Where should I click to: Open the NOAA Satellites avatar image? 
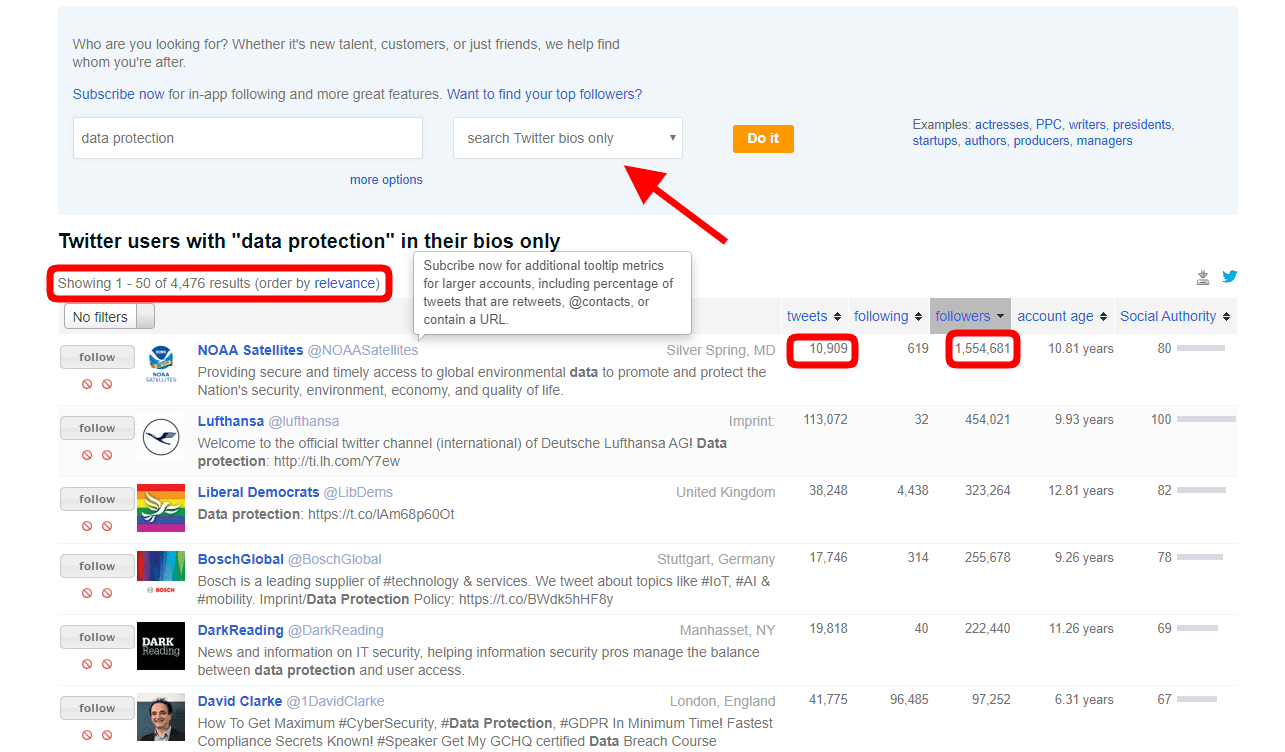161,365
